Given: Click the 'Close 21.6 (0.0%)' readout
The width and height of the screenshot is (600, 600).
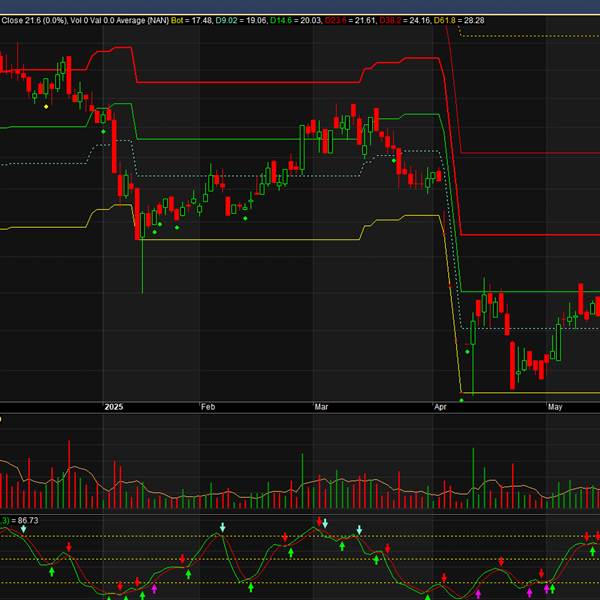Looking at the screenshot, I should click(34, 20).
